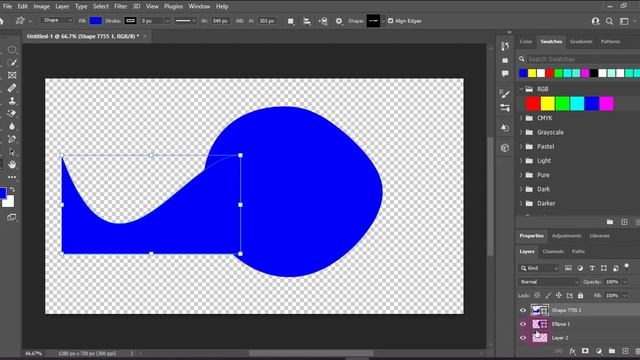Toggle the shape layer filter

point(604,268)
